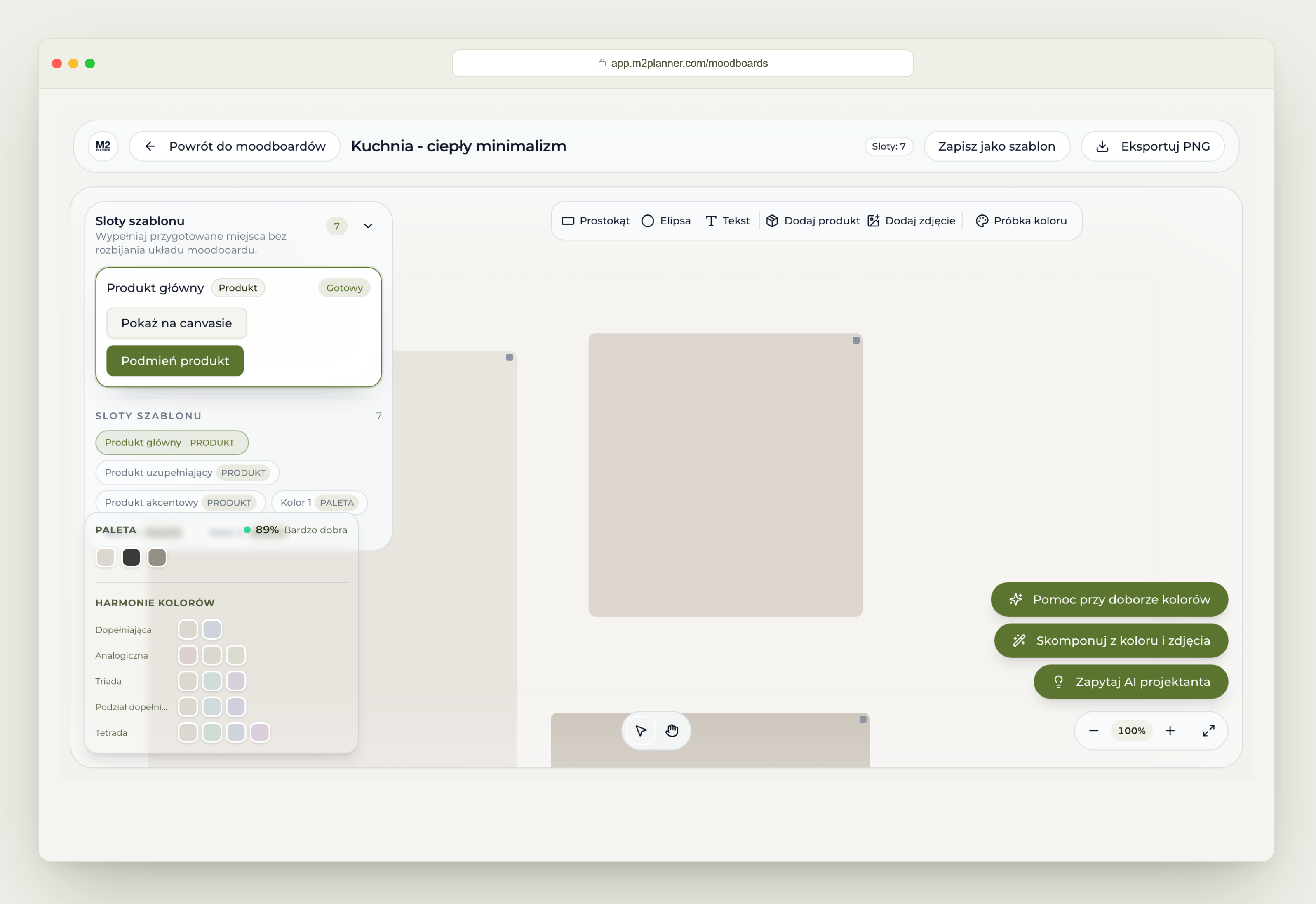Switch to the hand pan tool
Screen dimensions: 1316x904
(672, 731)
